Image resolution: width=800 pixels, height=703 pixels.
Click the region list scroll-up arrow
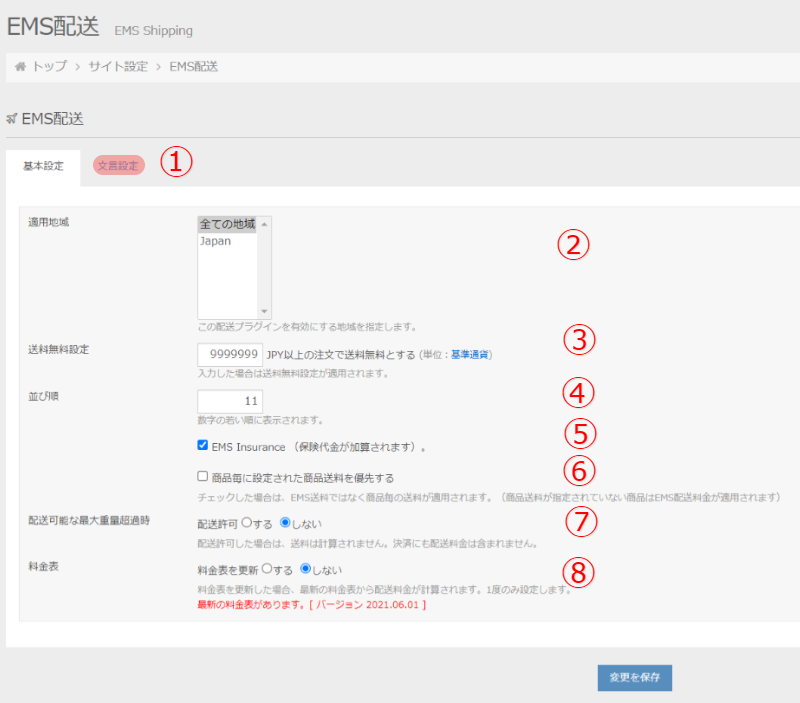point(265,225)
